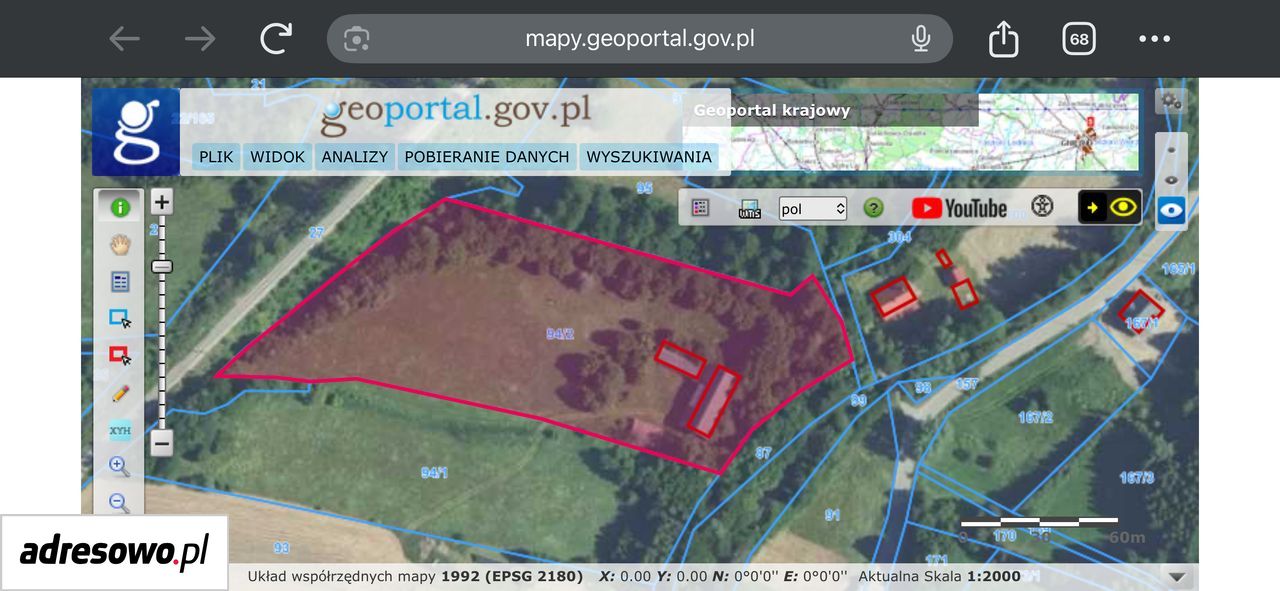The width and height of the screenshot is (1280, 591).
Task: Click the Geoportal krajowy label
Action: coord(771,110)
